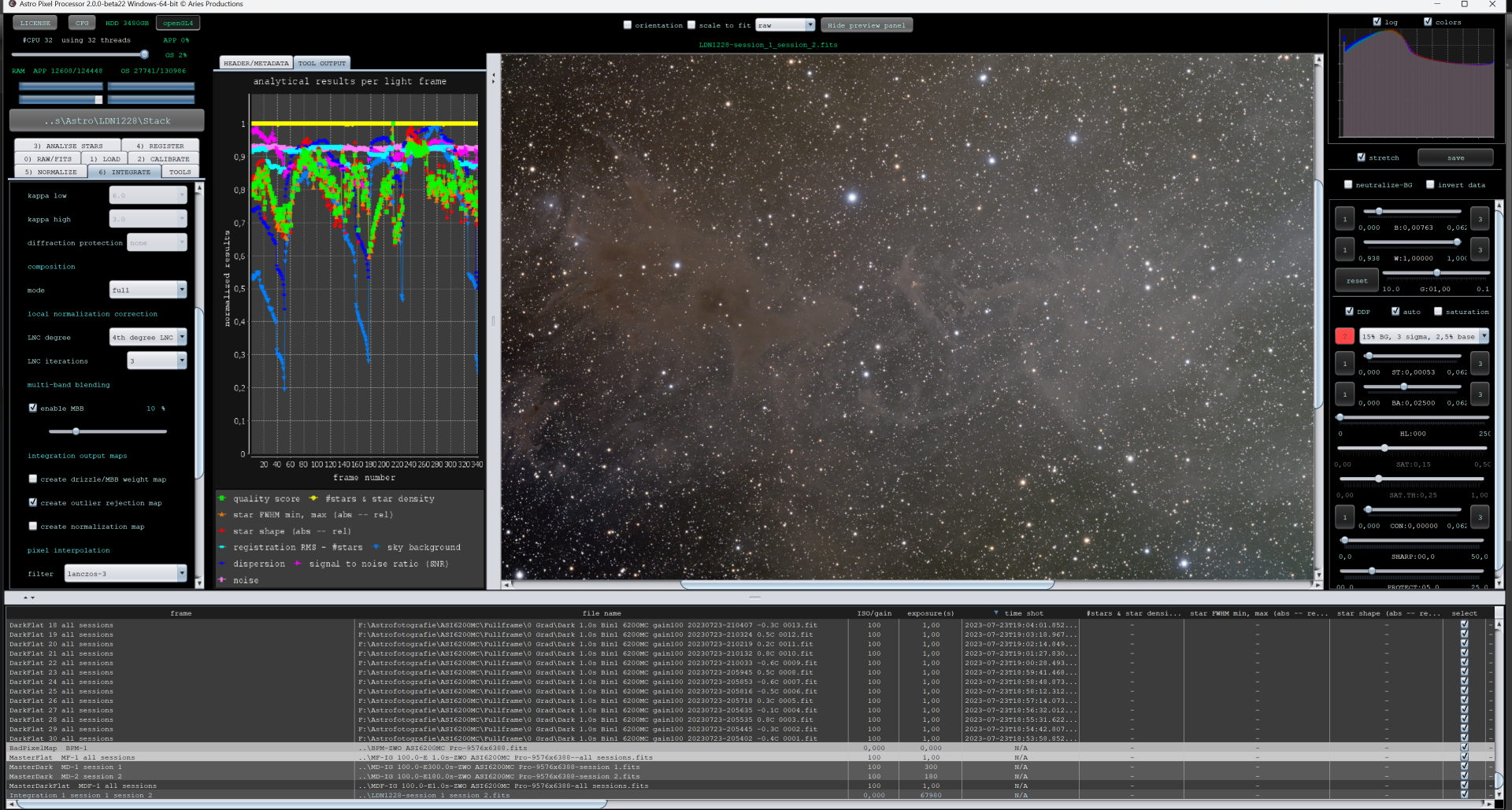Toggle the auto checkbox
The height and width of the screenshot is (810, 1512).
(x=1395, y=311)
